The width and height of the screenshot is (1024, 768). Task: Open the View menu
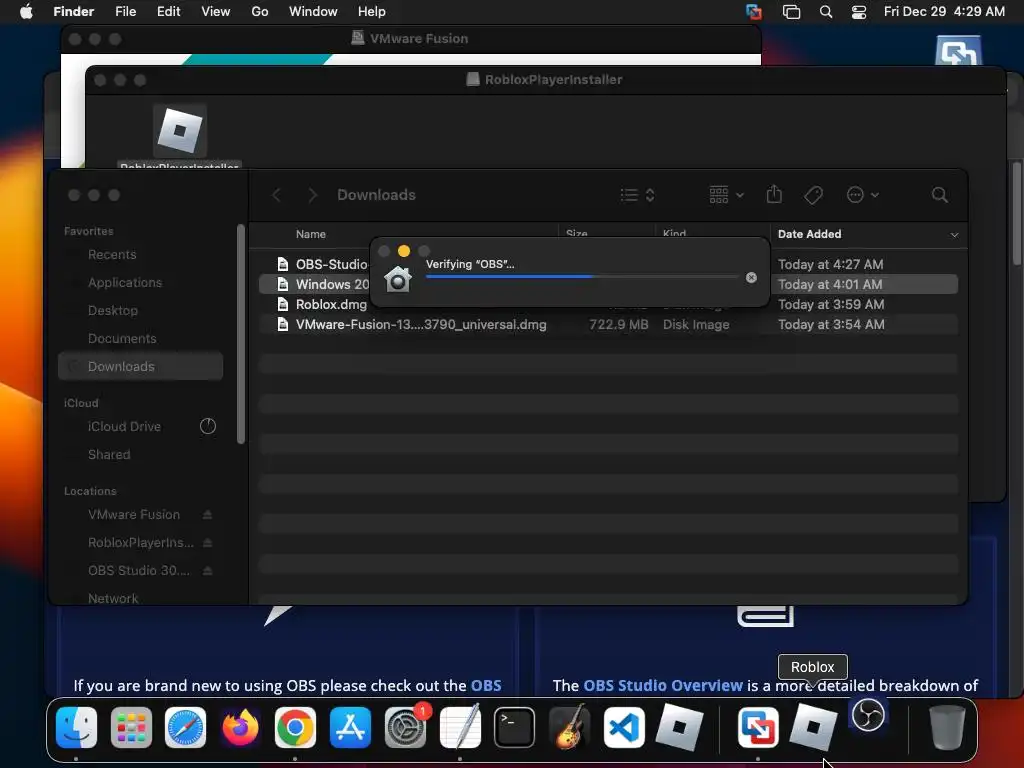pos(216,12)
